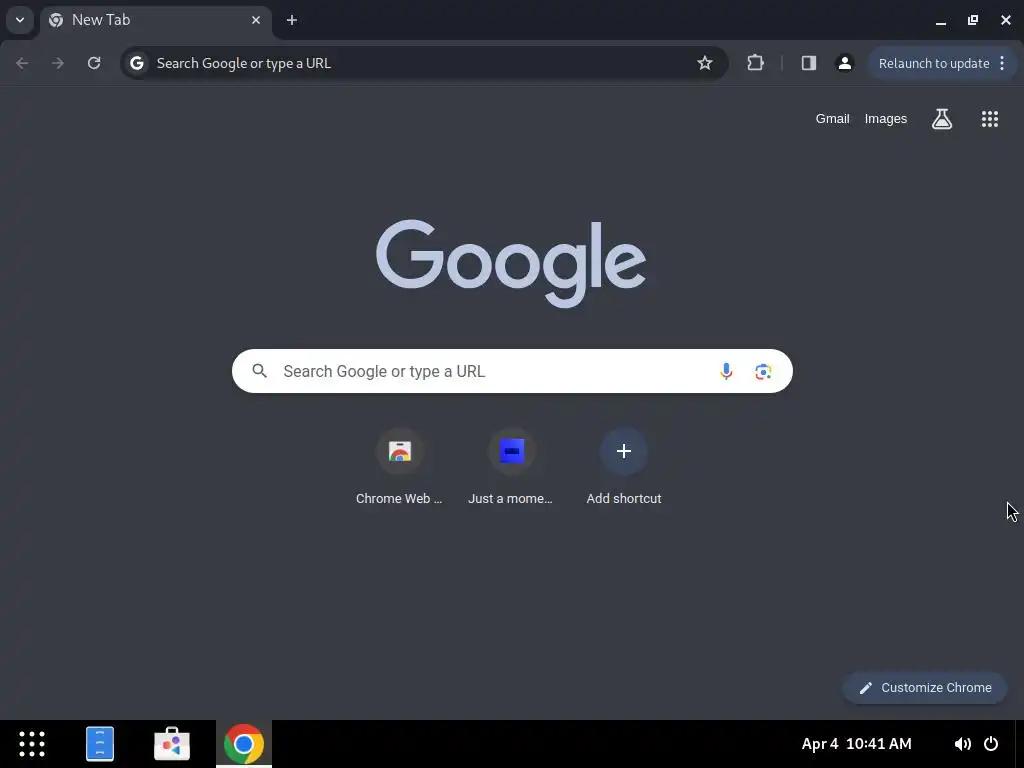Click the Google logo

tap(511, 263)
